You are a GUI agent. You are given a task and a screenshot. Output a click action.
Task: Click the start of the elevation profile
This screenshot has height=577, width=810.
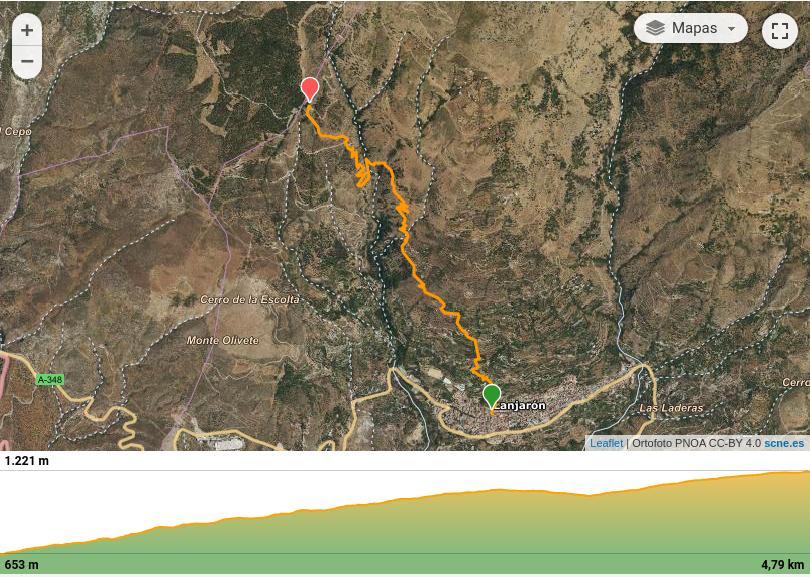click(x=4, y=552)
